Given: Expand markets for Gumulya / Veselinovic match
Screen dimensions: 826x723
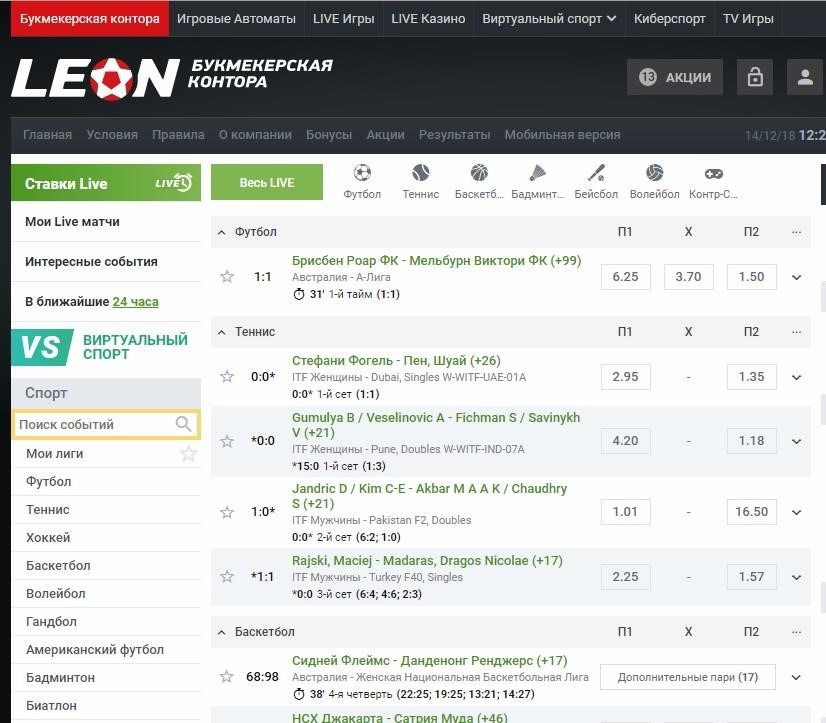Looking at the screenshot, I should [796, 441].
